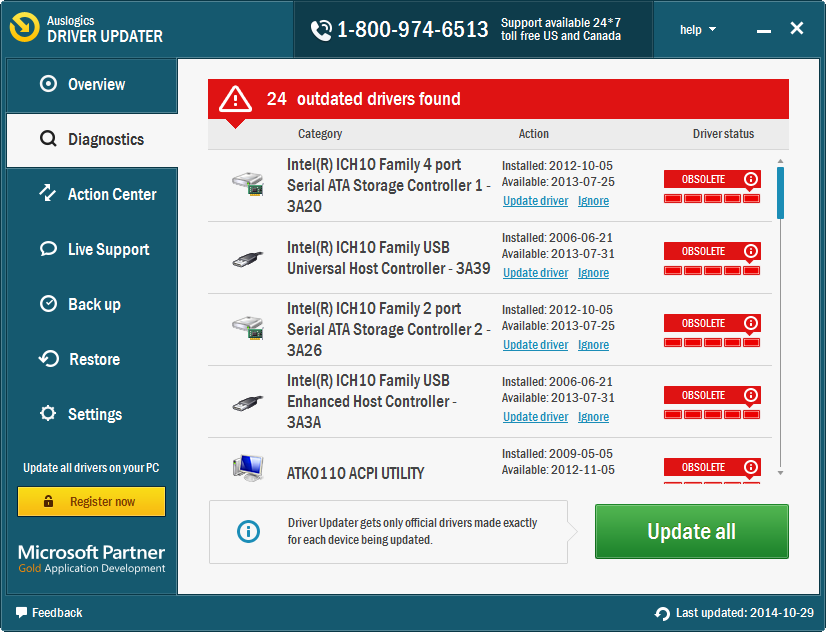Click Update driver for Storage Controller 2 - 3A26
Viewport: 826px width, 632px height.
535,344
